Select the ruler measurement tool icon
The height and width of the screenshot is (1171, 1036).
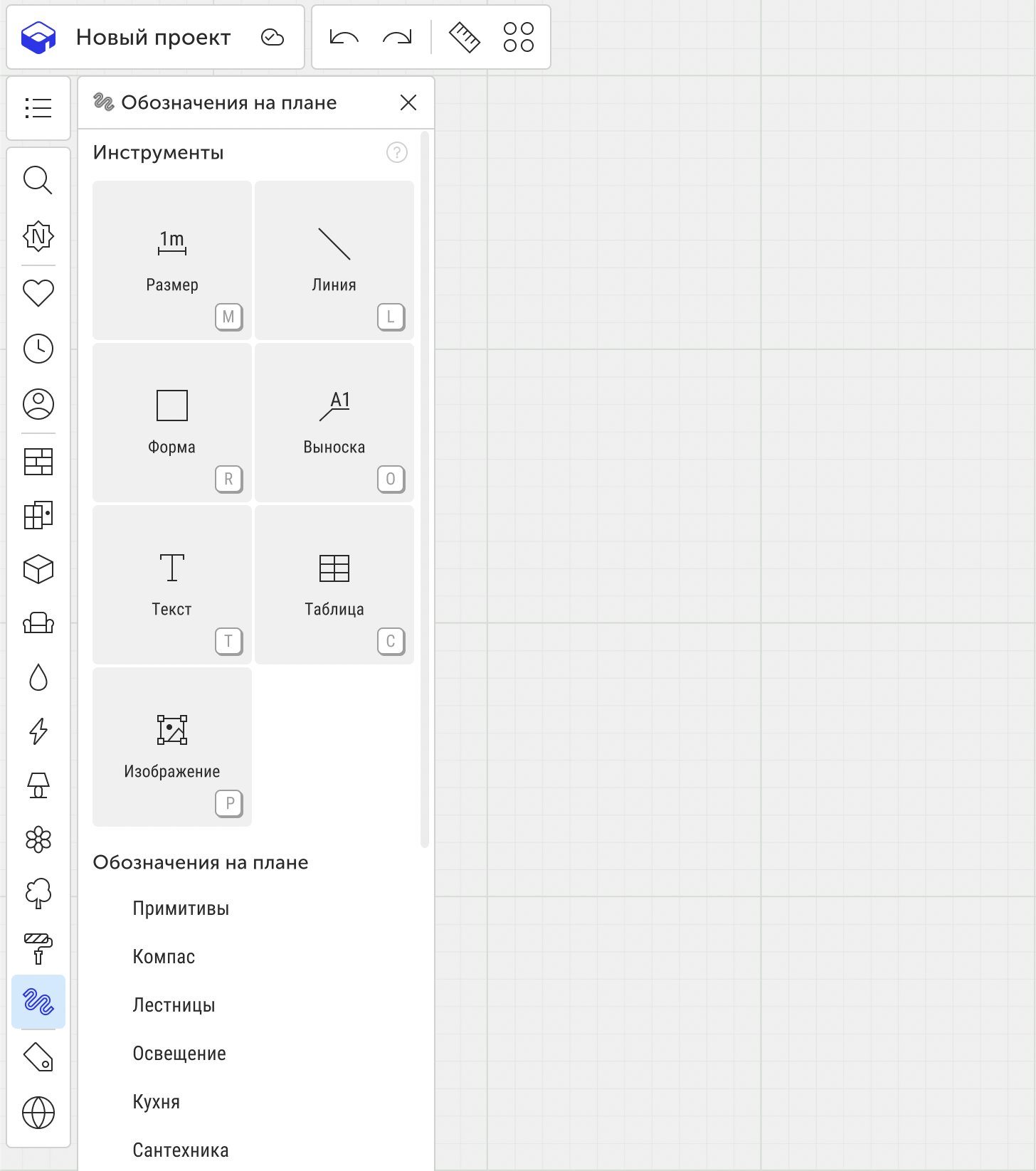[x=465, y=37]
